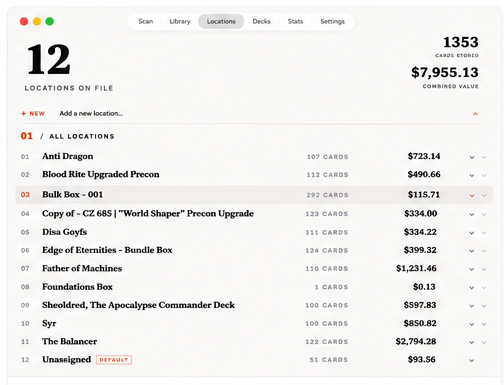Open the Unassigned location
Viewport: 504px width, 385px height.
tap(66, 359)
